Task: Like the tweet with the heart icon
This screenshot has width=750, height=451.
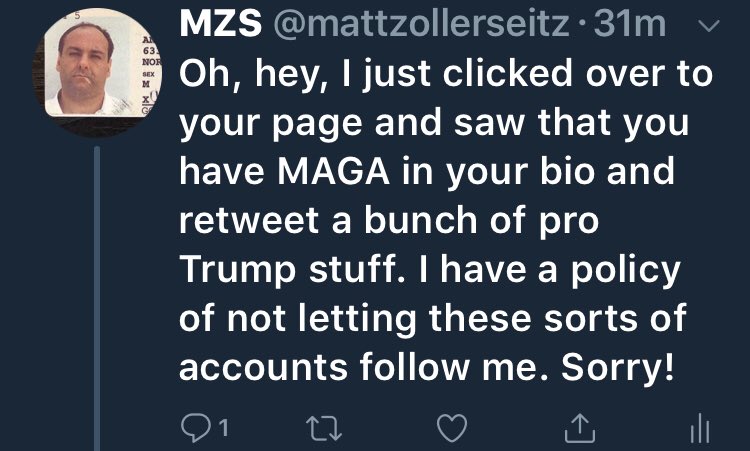Action: pyautogui.click(x=452, y=429)
